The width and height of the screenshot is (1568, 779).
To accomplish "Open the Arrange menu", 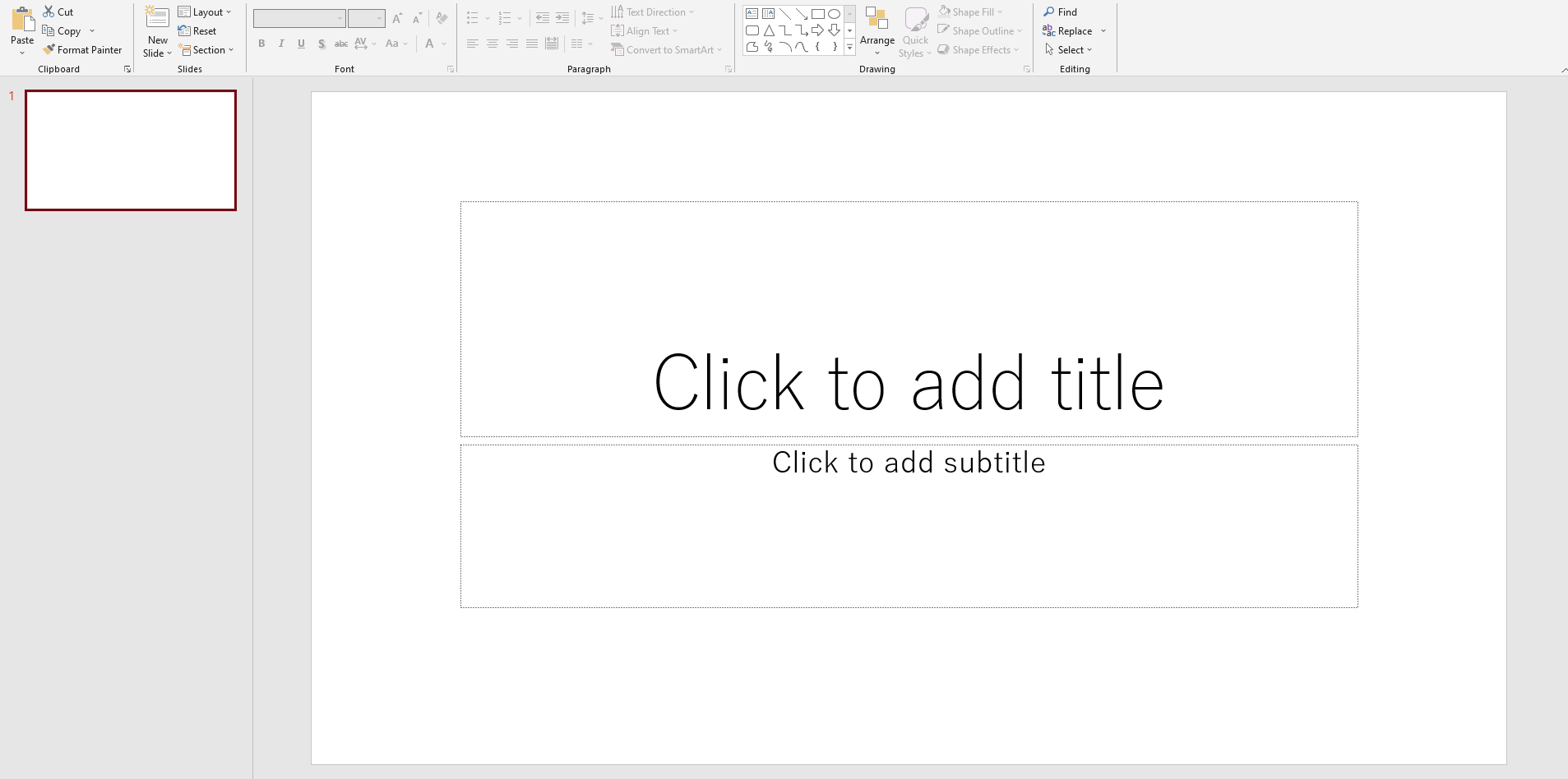I will [877, 32].
